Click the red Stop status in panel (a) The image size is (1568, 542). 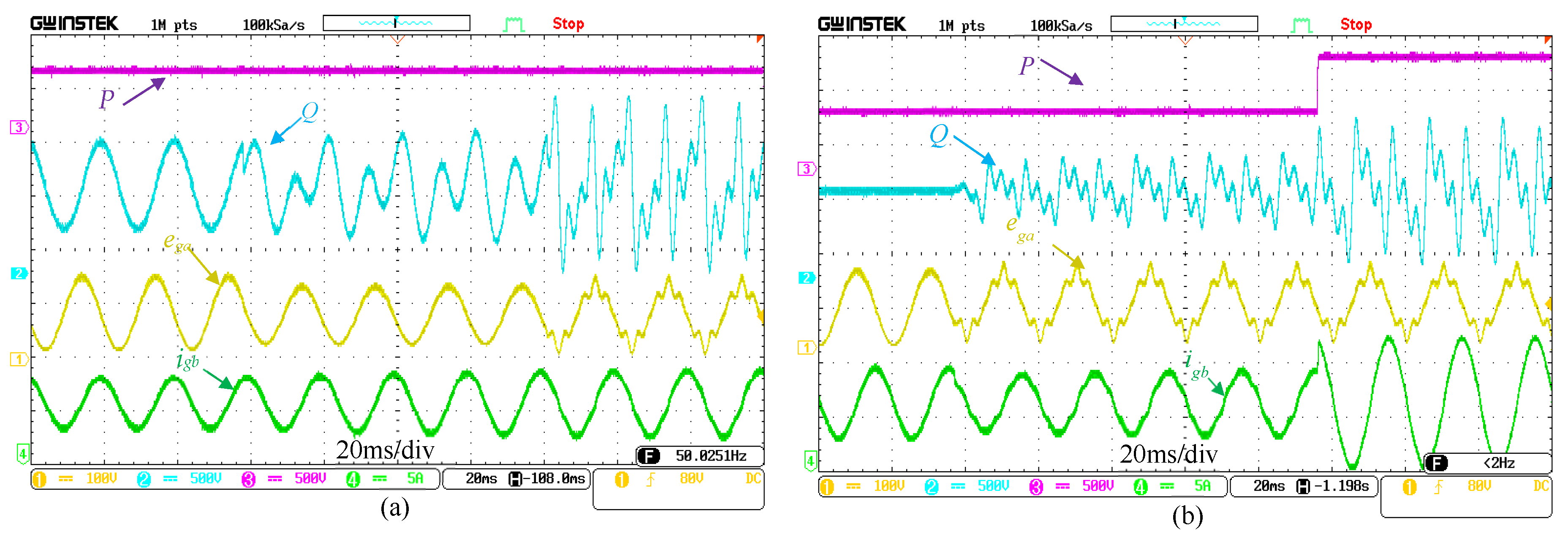point(568,24)
